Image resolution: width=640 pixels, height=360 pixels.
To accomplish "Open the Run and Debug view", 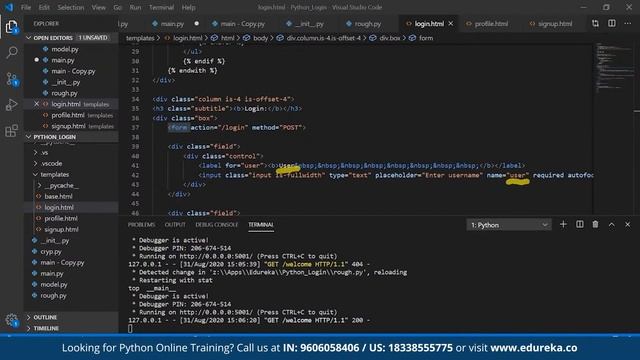I will [x=11, y=105].
